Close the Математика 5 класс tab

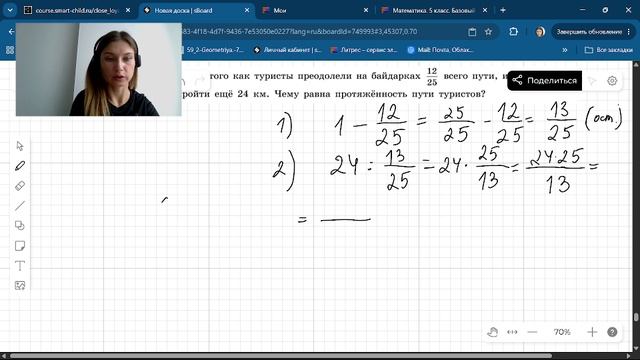pyautogui.click(x=485, y=11)
